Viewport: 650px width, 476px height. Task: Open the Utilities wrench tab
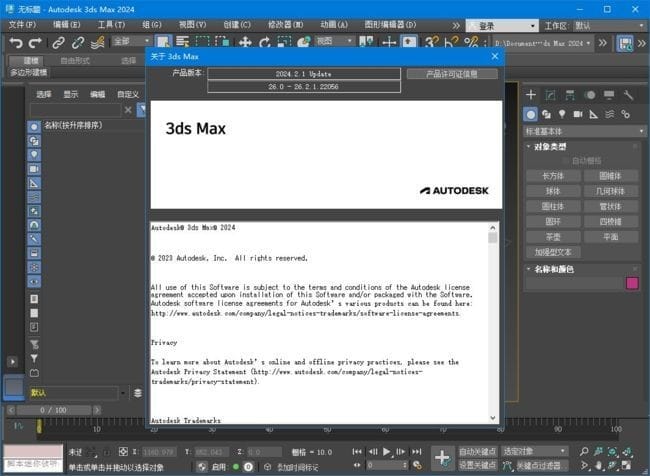(628, 95)
